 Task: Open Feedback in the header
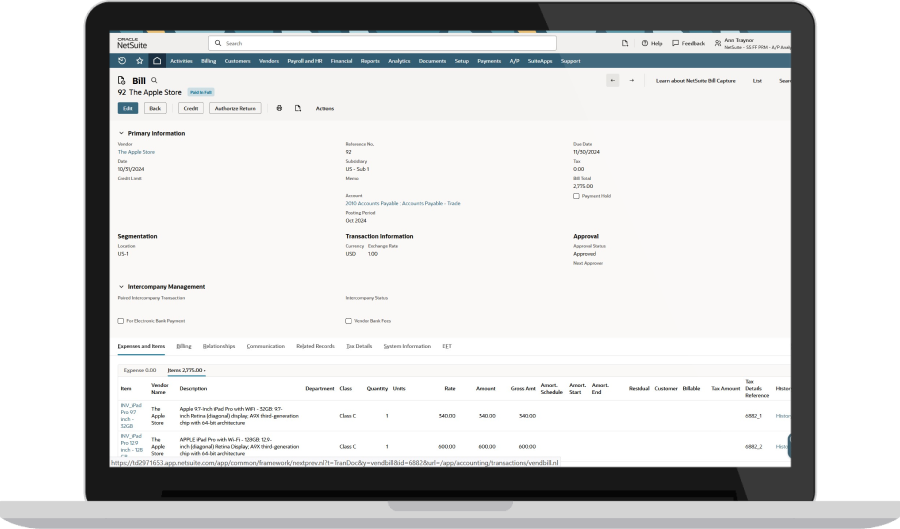pyautogui.click(x=688, y=43)
